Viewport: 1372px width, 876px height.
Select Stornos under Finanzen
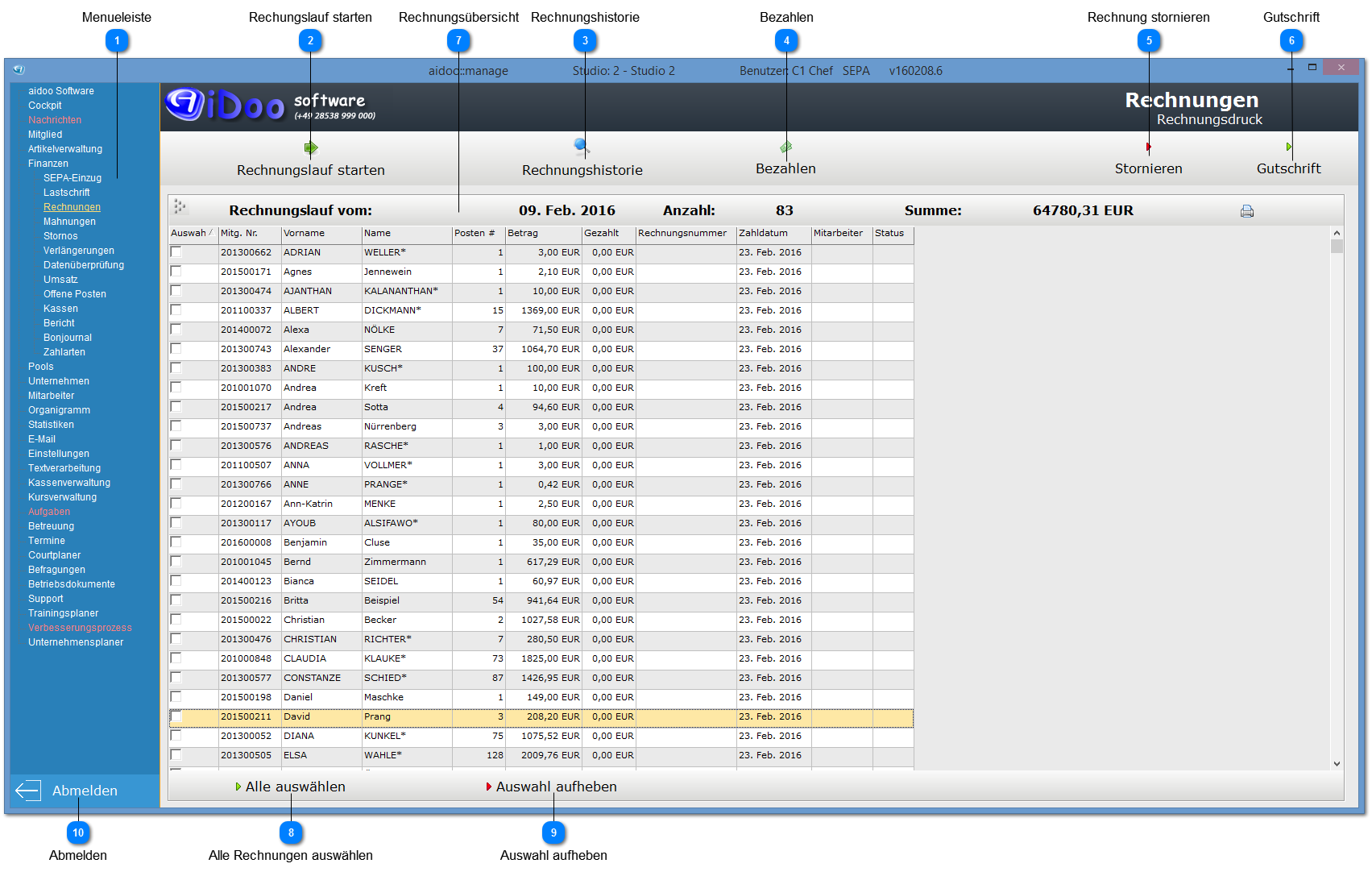(60, 236)
